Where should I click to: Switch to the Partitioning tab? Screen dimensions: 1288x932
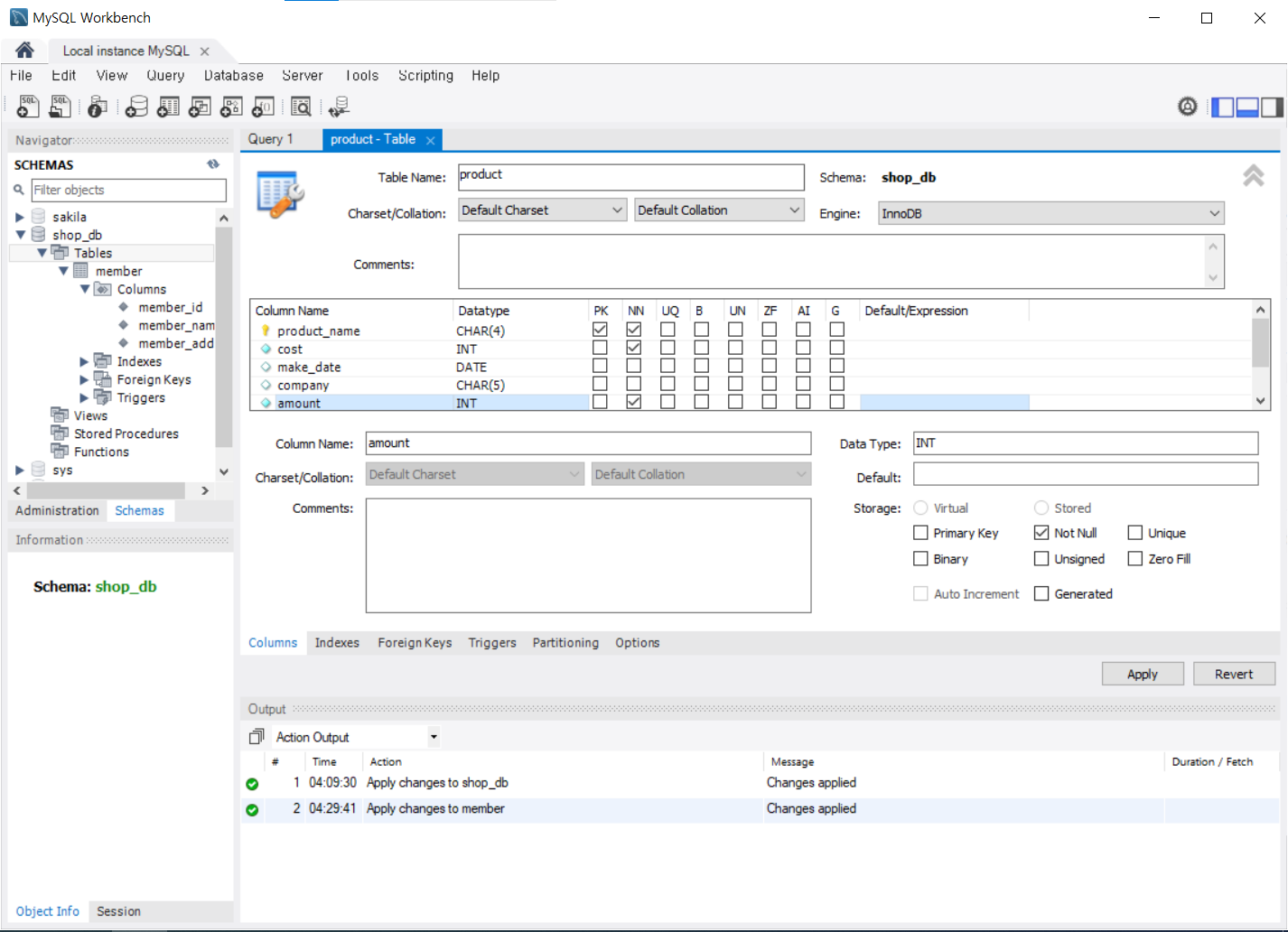point(565,643)
